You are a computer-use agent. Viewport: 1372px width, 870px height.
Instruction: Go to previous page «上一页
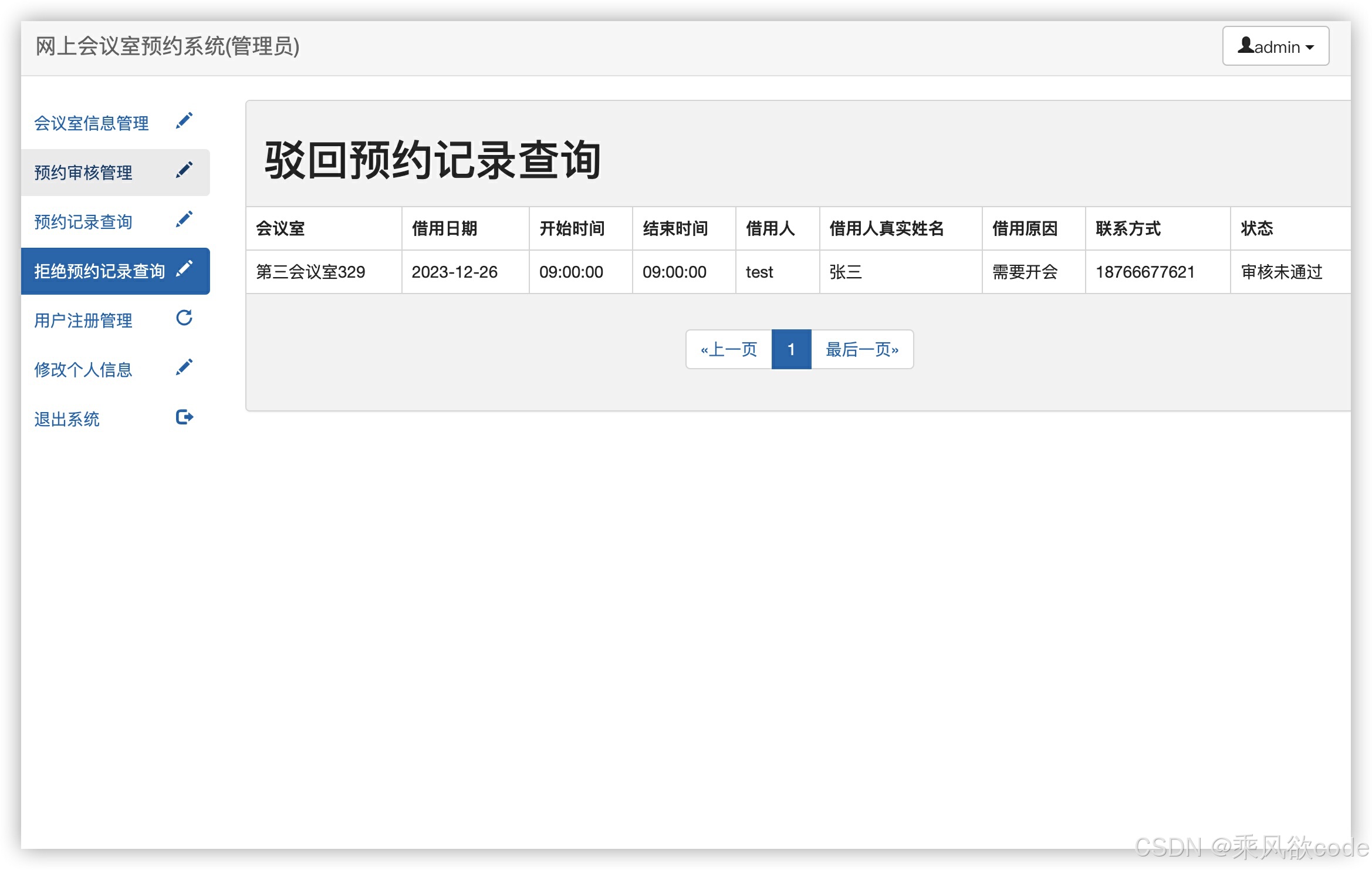pyautogui.click(x=728, y=349)
